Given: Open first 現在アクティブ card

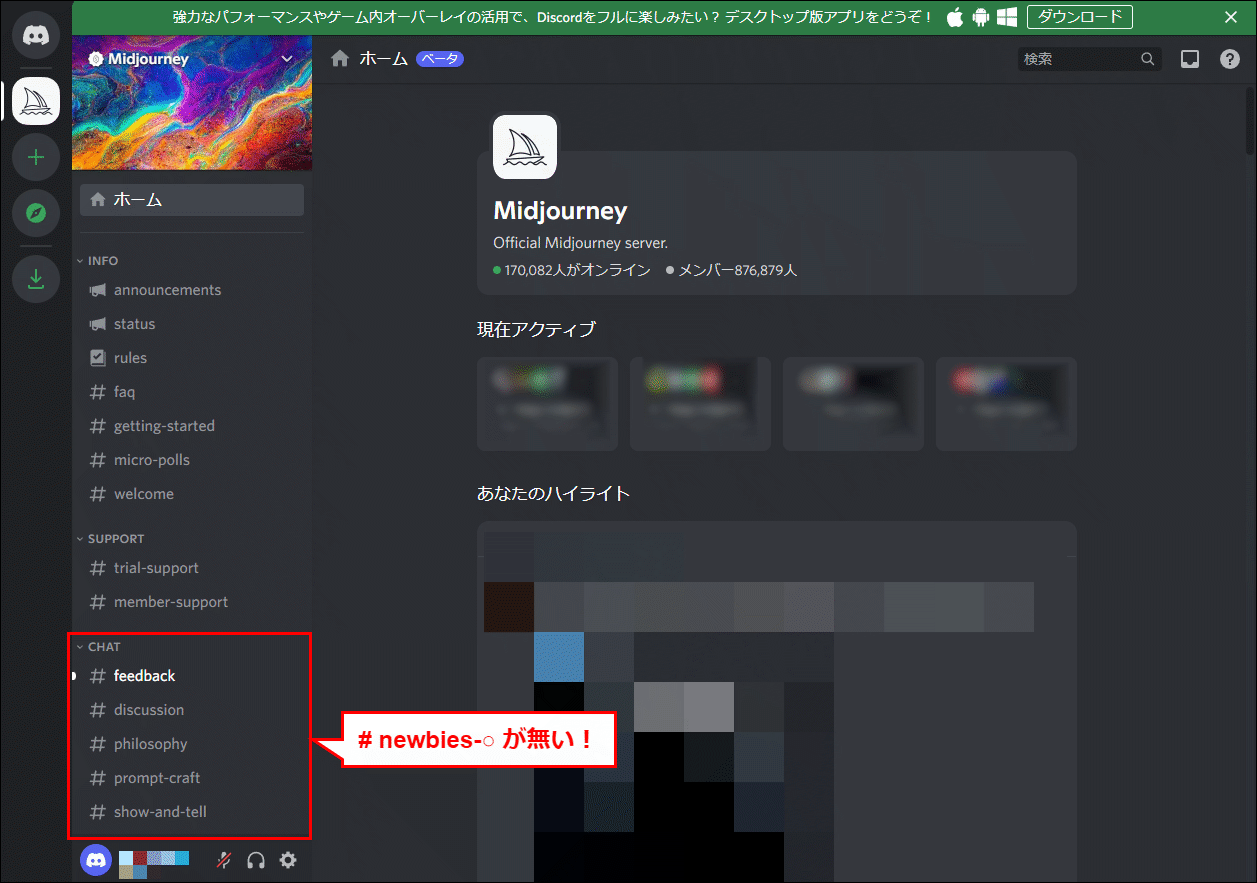Looking at the screenshot, I should (x=547, y=404).
